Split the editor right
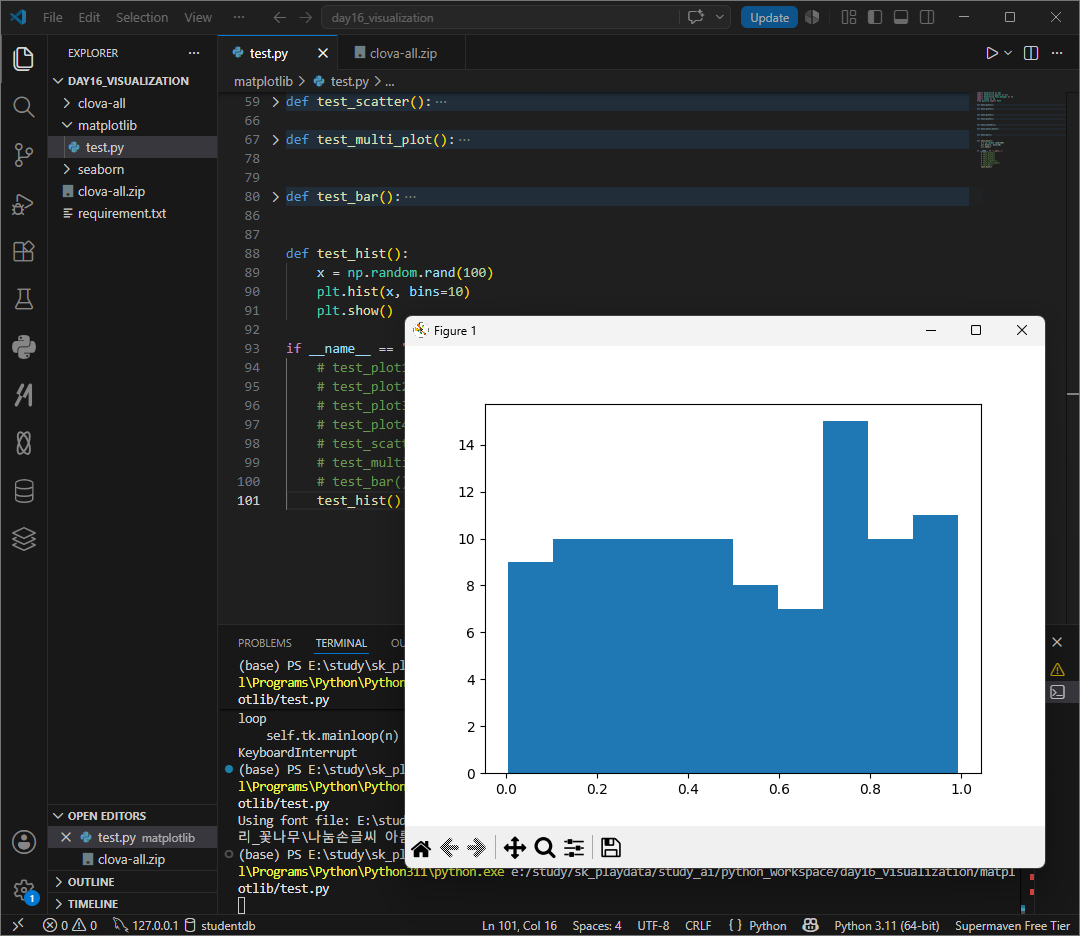Image resolution: width=1080 pixels, height=936 pixels. 1030,53
